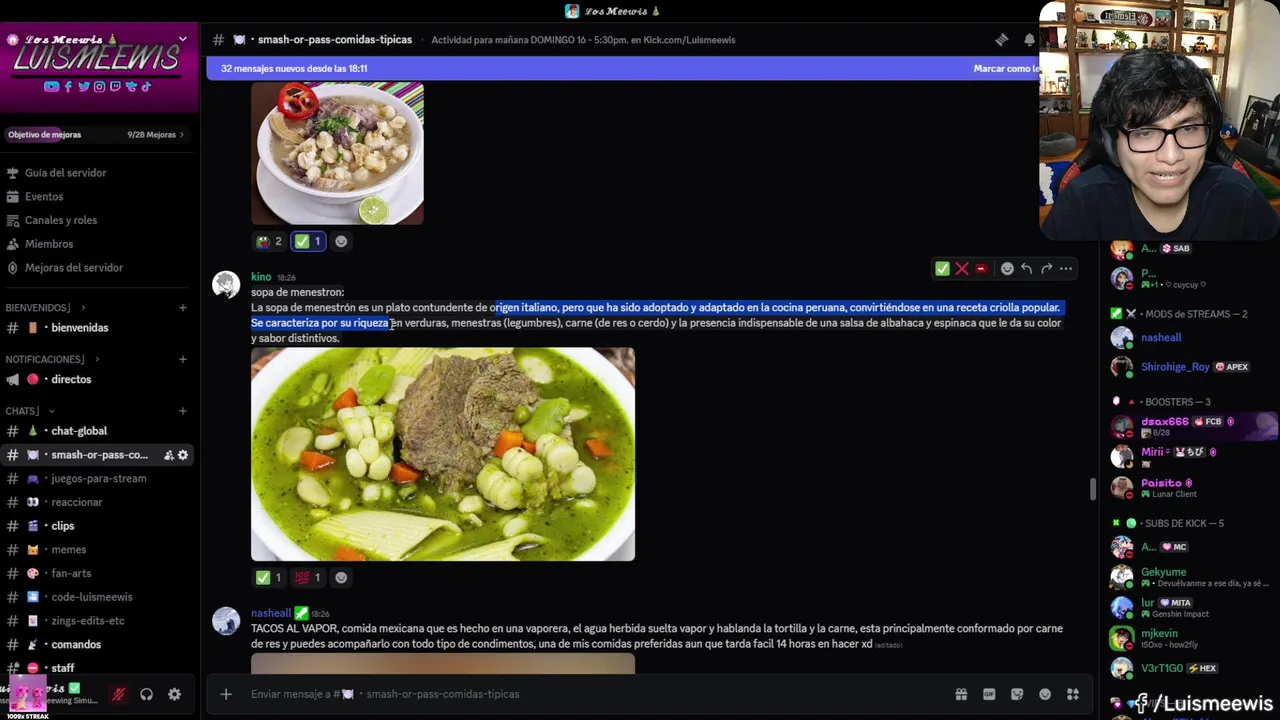Reply to kino's message
The width and height of the screenshot is (1280, 720).
(x=1026, y=268)
